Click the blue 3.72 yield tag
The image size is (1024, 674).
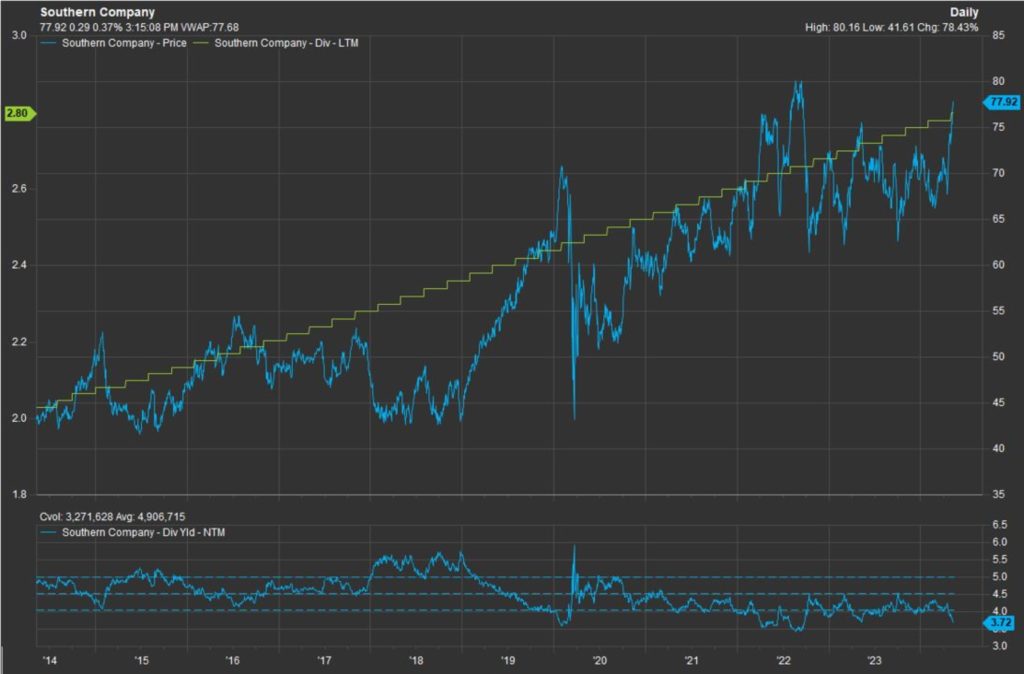pyautogui.click(x=1000, y=623)
